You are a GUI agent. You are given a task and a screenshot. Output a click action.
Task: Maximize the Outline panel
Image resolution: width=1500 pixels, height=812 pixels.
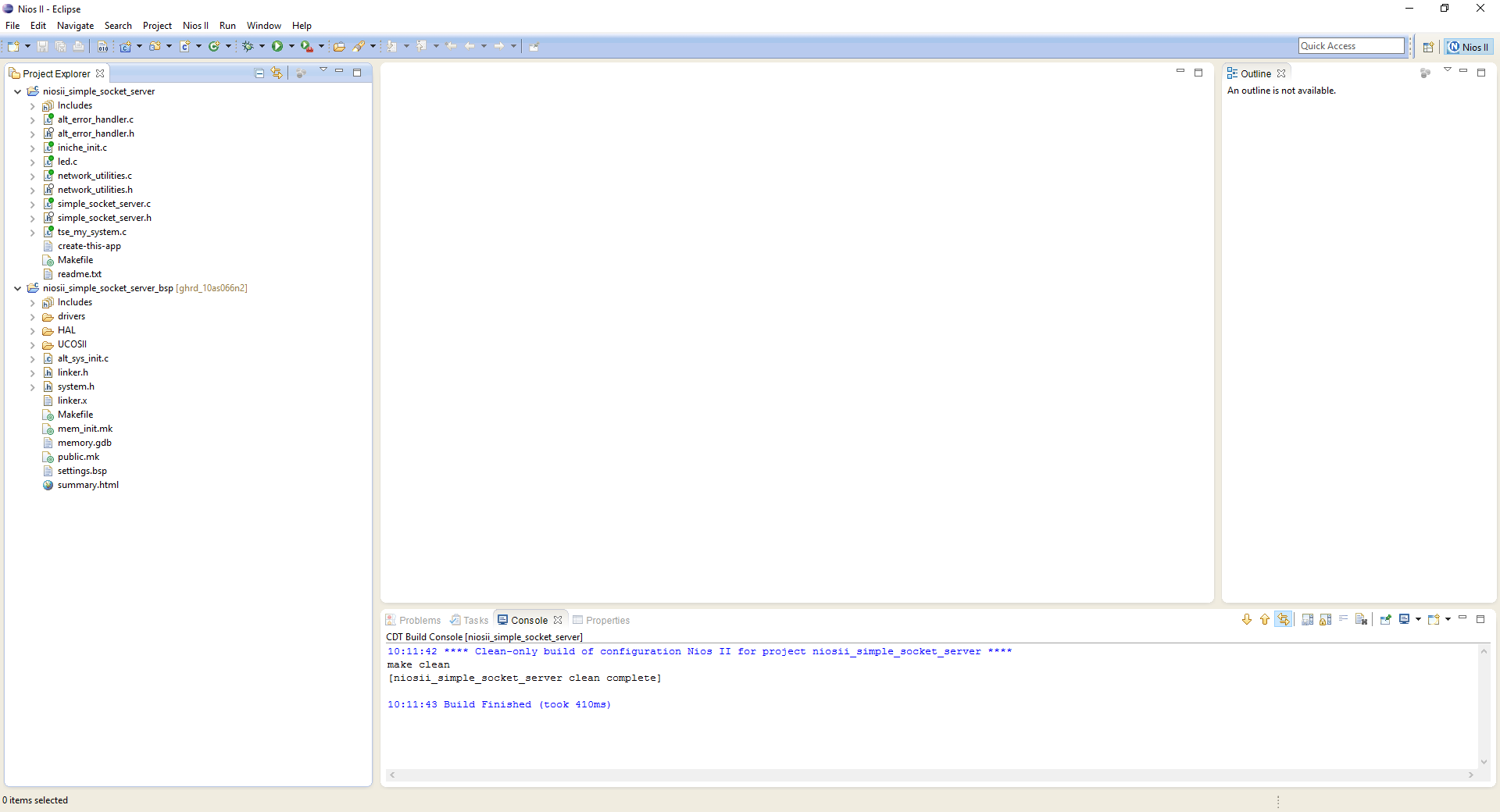coord(1481,73)
